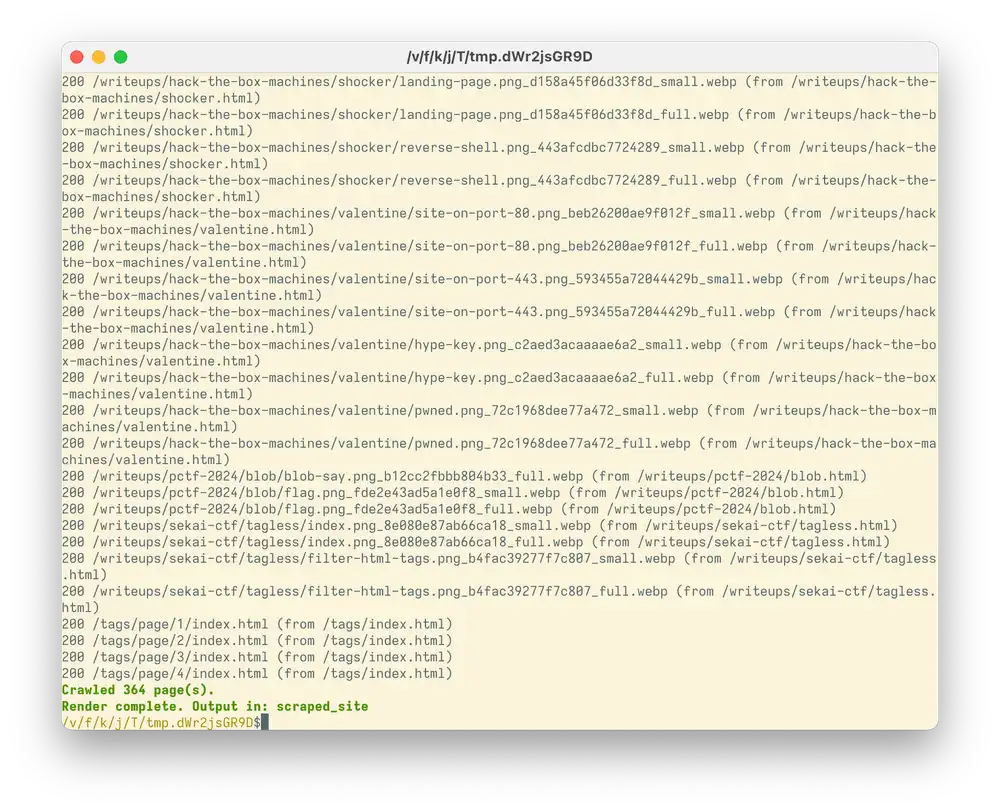Image resolution: width=1000 pixels, height=811 pixels.
Task: Click the shell prompt cursor block
Action: (x=265, y=722)
